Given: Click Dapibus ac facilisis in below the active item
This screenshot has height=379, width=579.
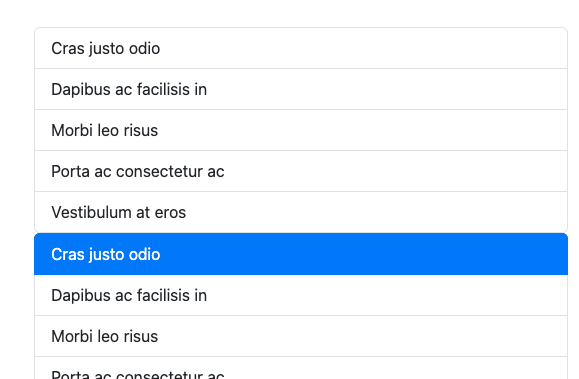Looking at the screenshot, I should click(x=301, y=295).
